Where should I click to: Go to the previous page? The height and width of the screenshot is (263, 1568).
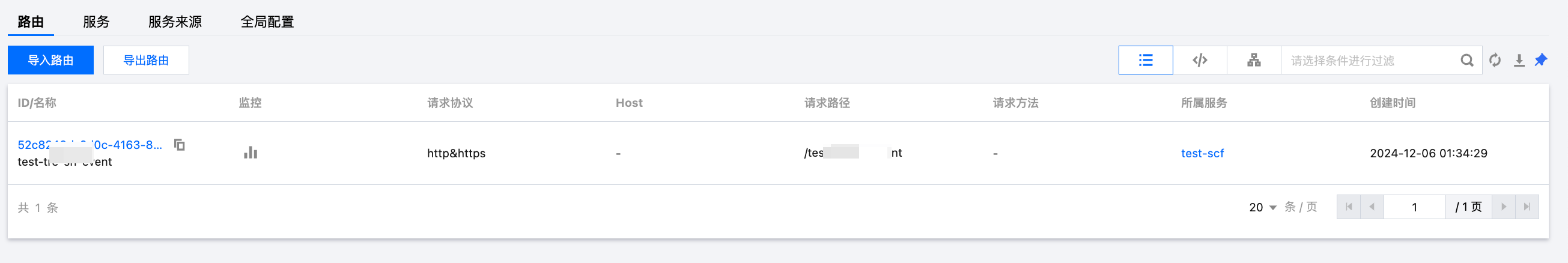1372,207
